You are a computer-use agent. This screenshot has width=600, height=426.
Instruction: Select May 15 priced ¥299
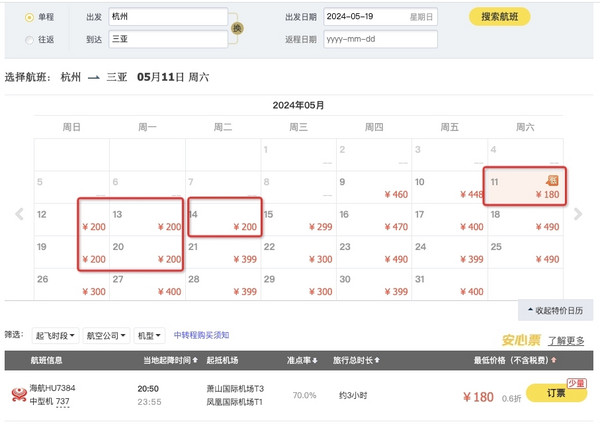[298, 220]
